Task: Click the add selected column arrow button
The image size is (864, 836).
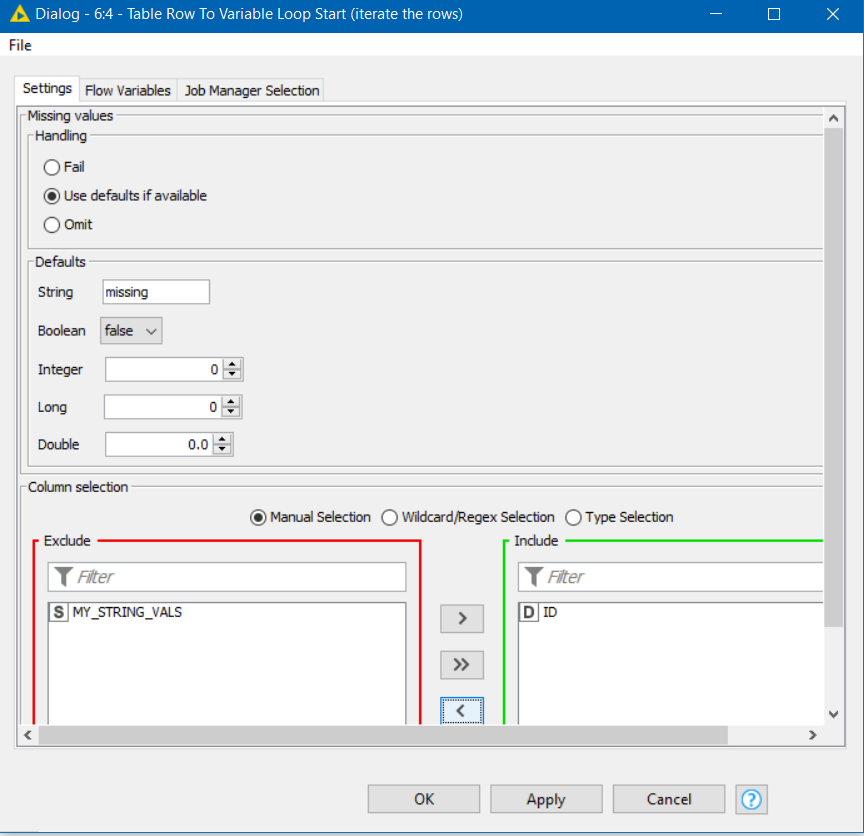Action: coord(462,618)
